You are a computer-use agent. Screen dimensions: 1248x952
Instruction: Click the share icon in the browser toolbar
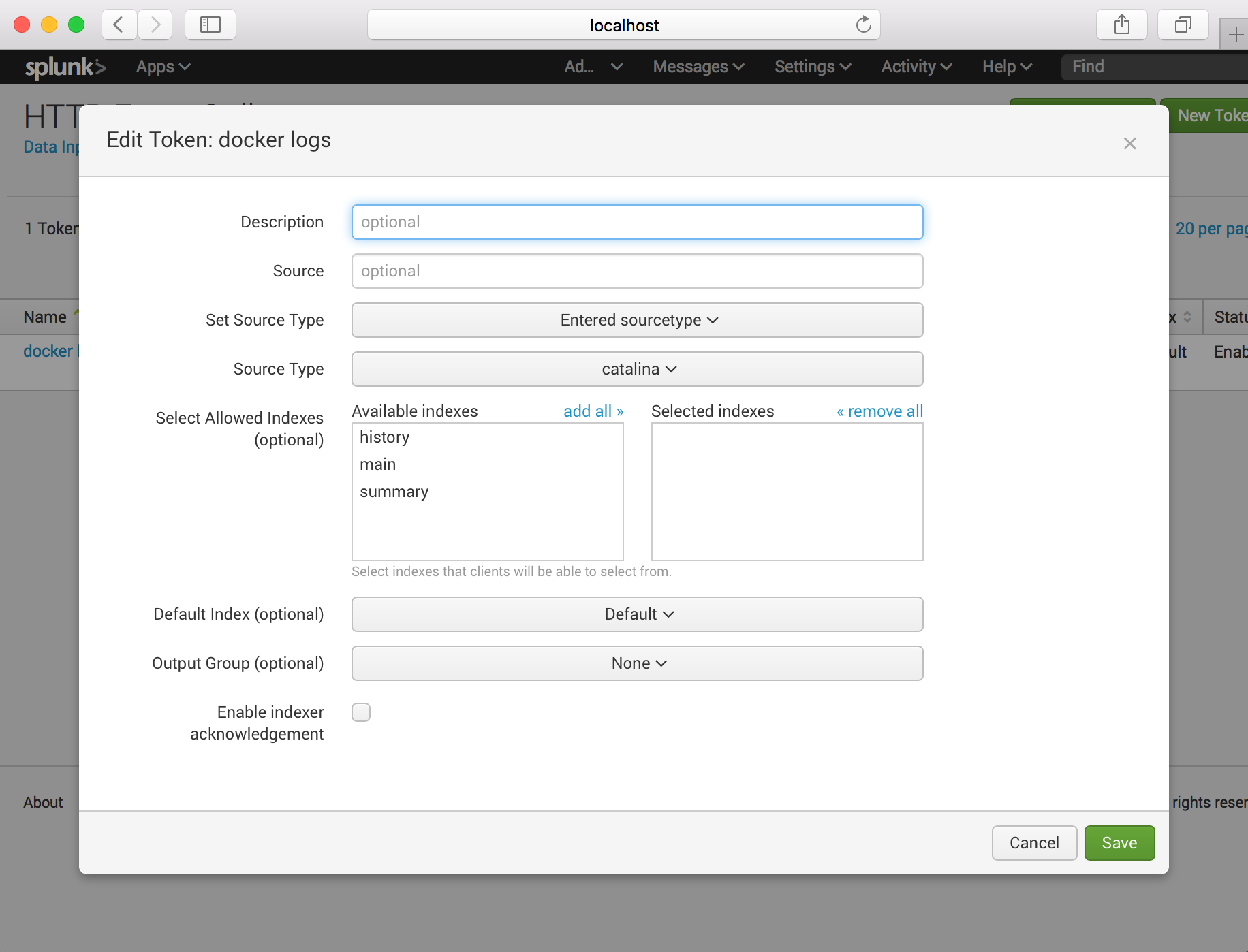(x=1121, y=25)
